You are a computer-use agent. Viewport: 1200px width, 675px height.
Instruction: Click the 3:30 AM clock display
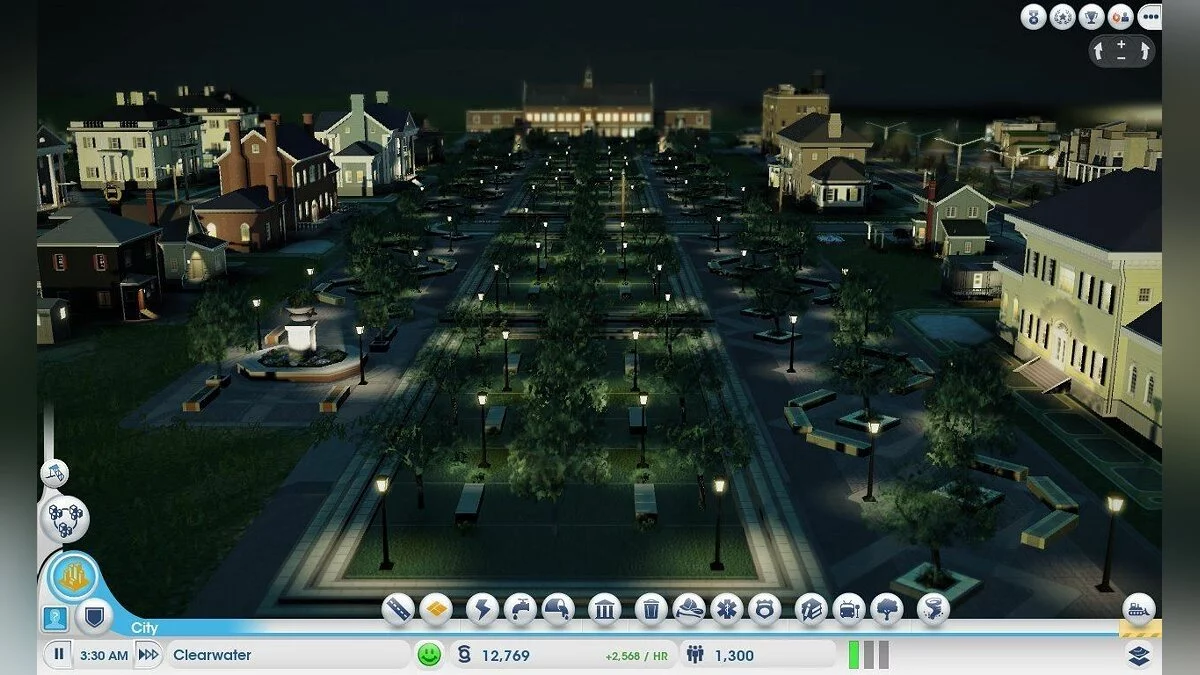[x=104, y=656]
